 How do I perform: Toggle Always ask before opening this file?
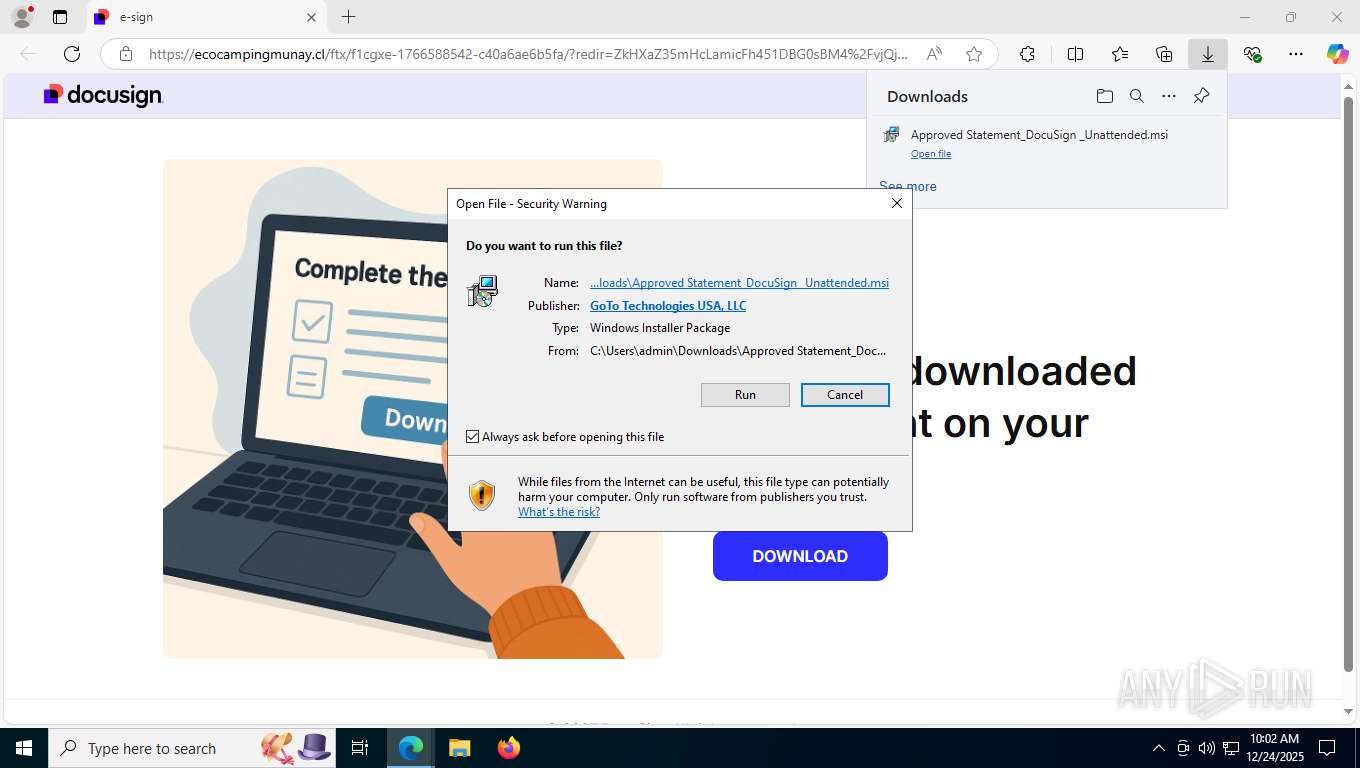[x=473, y=437]
